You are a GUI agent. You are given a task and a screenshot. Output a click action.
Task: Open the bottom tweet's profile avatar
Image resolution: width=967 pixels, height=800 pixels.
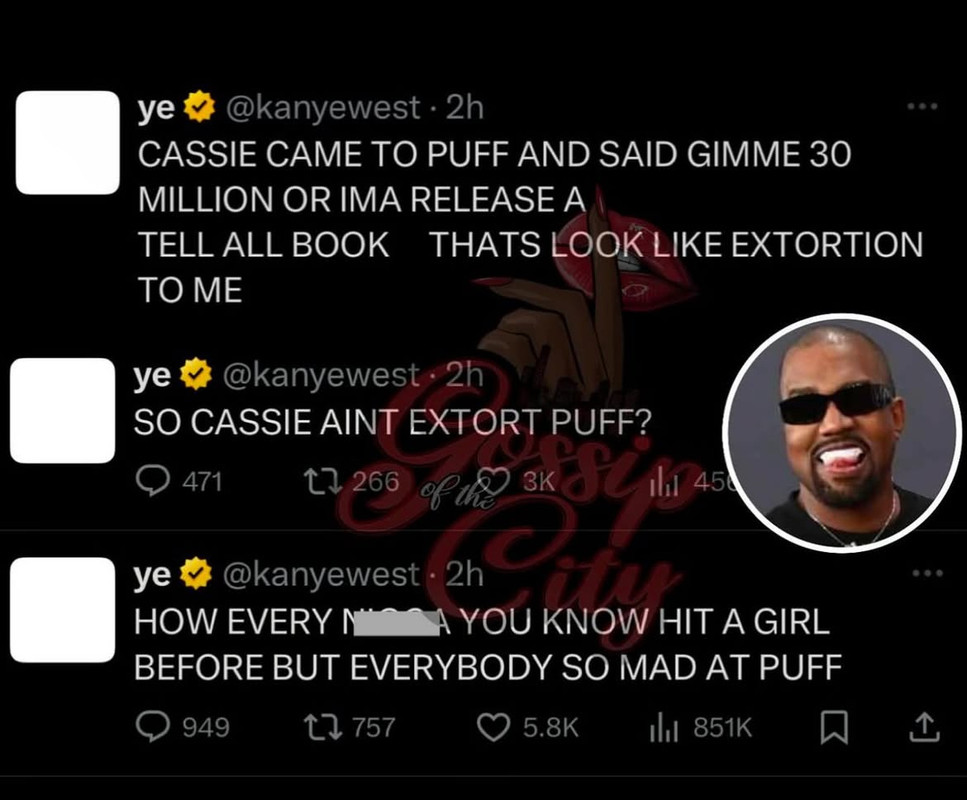pyautogui.click(x=62, y=610)
